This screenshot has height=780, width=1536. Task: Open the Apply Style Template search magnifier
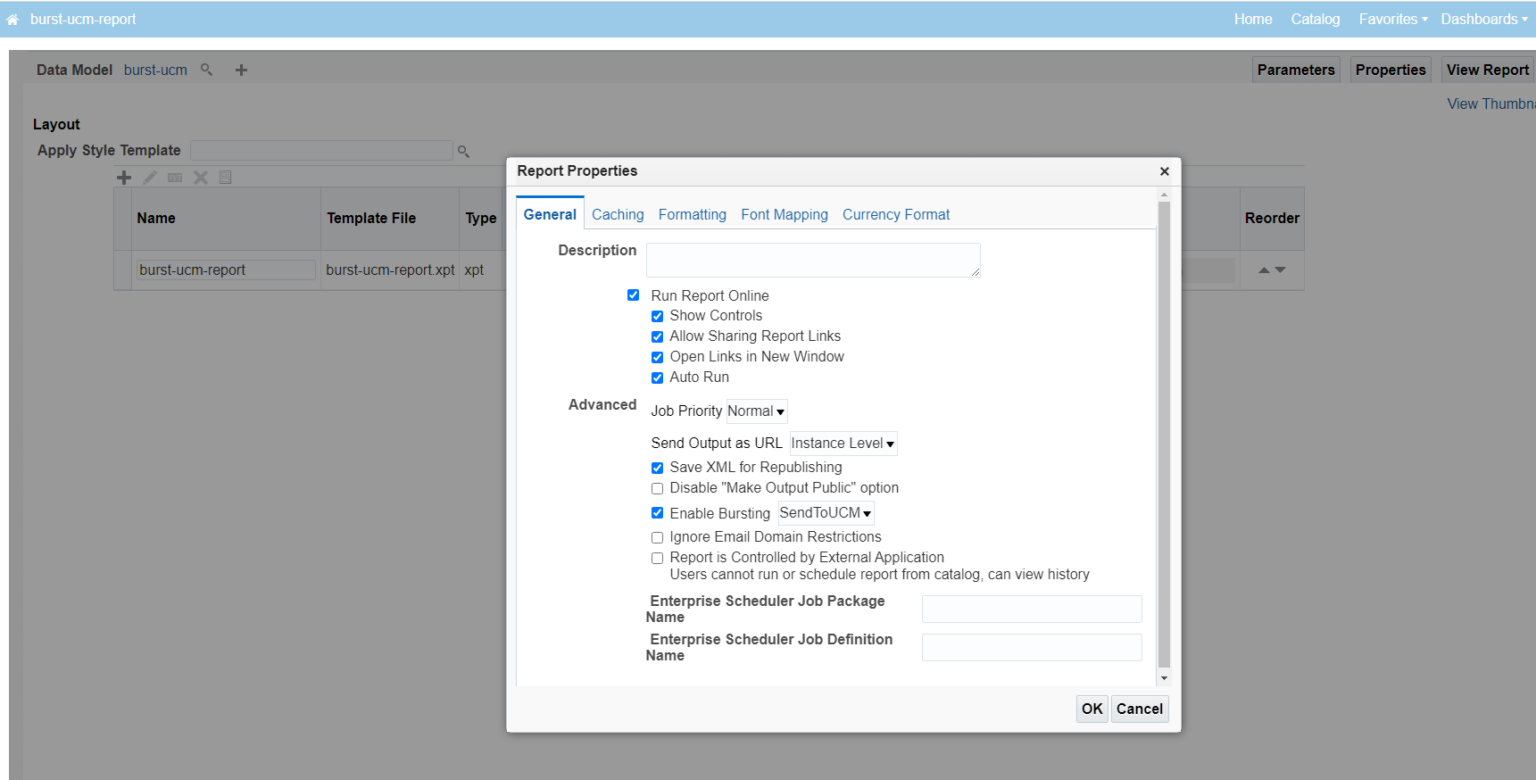[463, 150]
